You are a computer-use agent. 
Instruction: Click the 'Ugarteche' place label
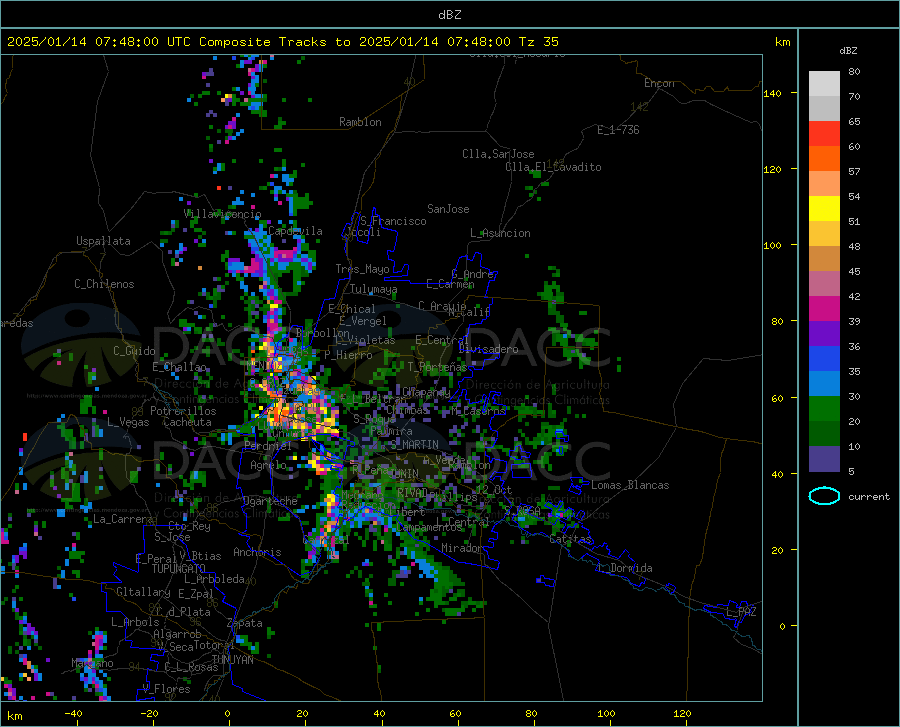(270, 501)
